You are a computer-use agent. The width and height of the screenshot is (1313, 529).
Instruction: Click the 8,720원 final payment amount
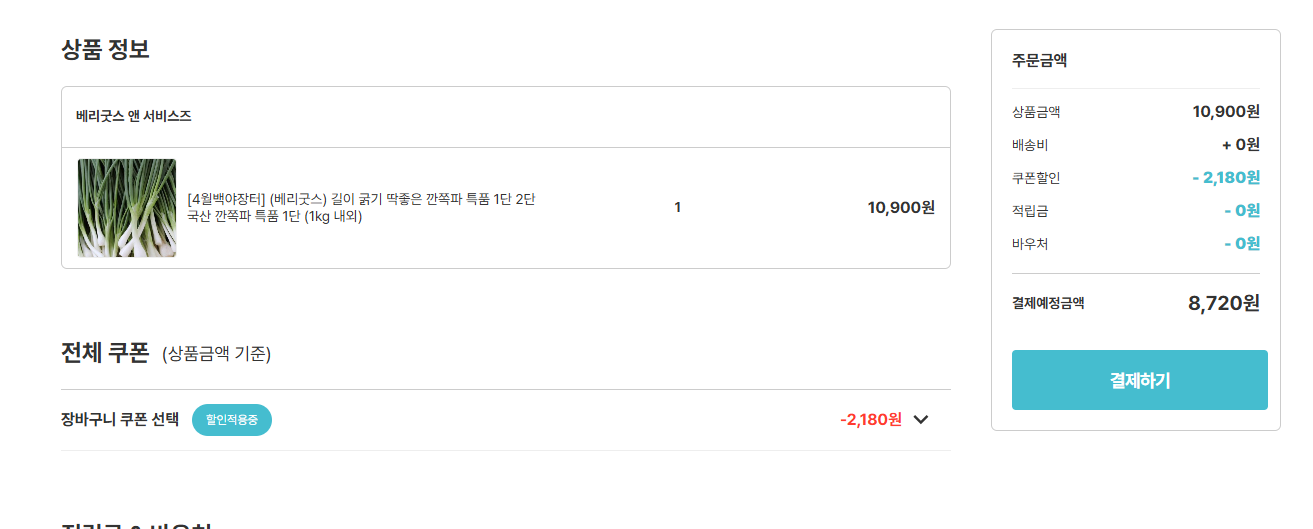pos(1223,303)
